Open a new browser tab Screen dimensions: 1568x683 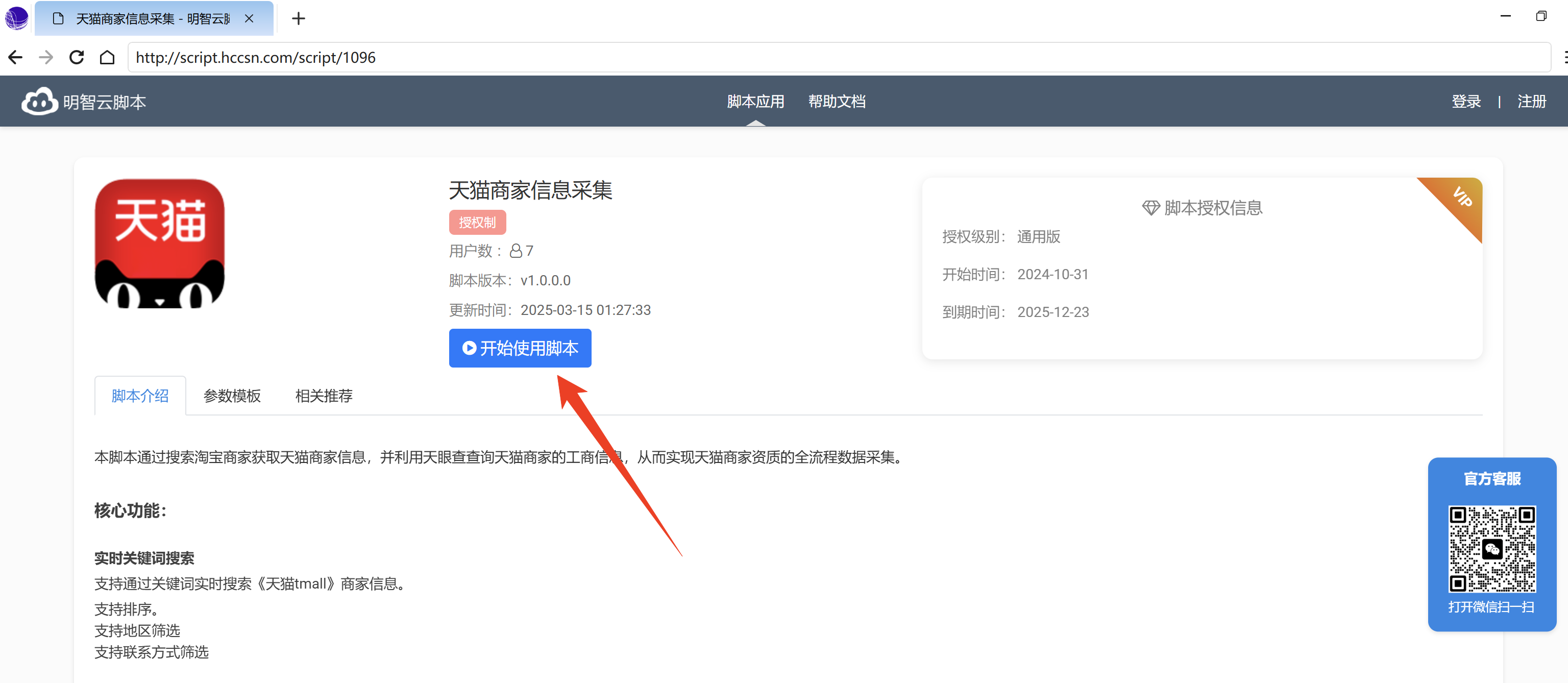(x=298, y=19)
